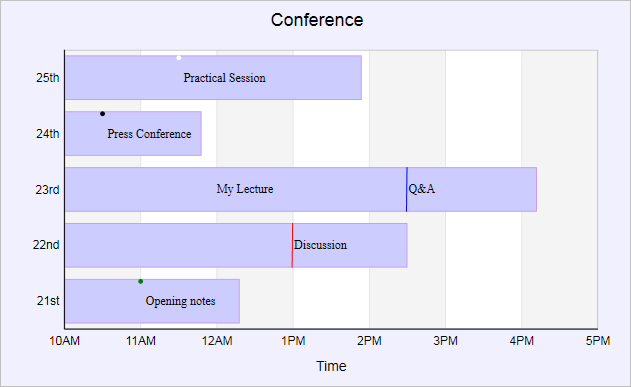Click the 1PM axis tick label
Screen dimensions: 631x387
[293, 341]
